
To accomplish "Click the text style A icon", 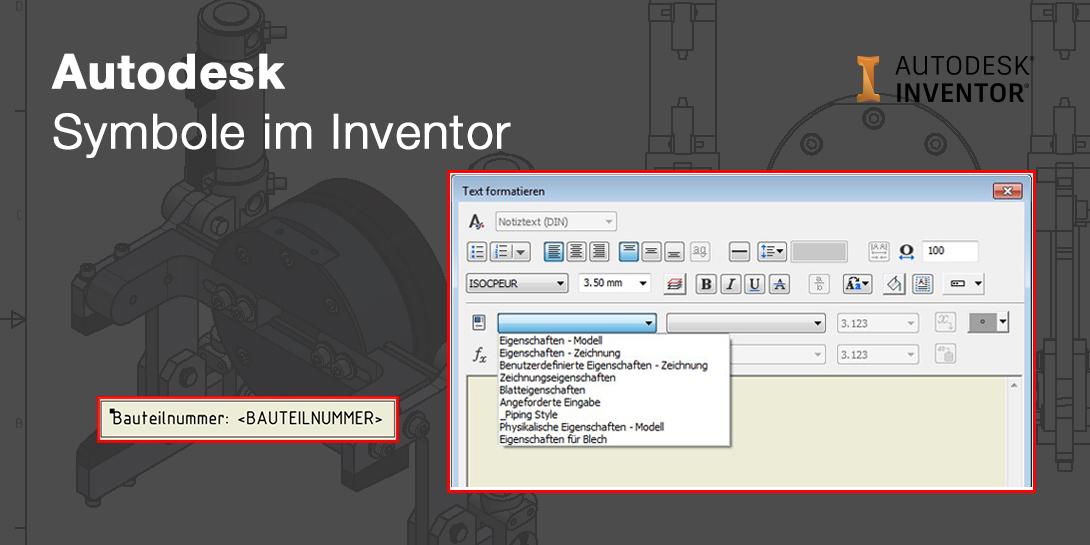I will (476, 222).
